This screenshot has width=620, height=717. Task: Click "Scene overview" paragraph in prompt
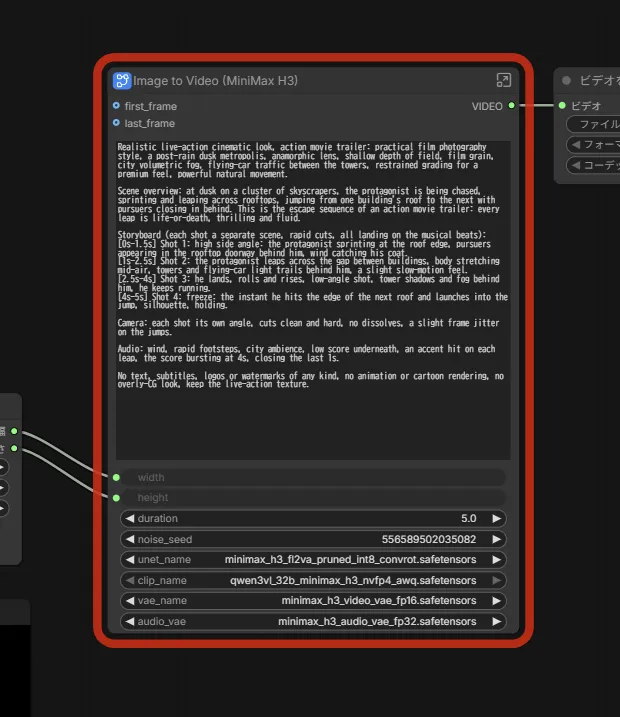tap(308, 204)
